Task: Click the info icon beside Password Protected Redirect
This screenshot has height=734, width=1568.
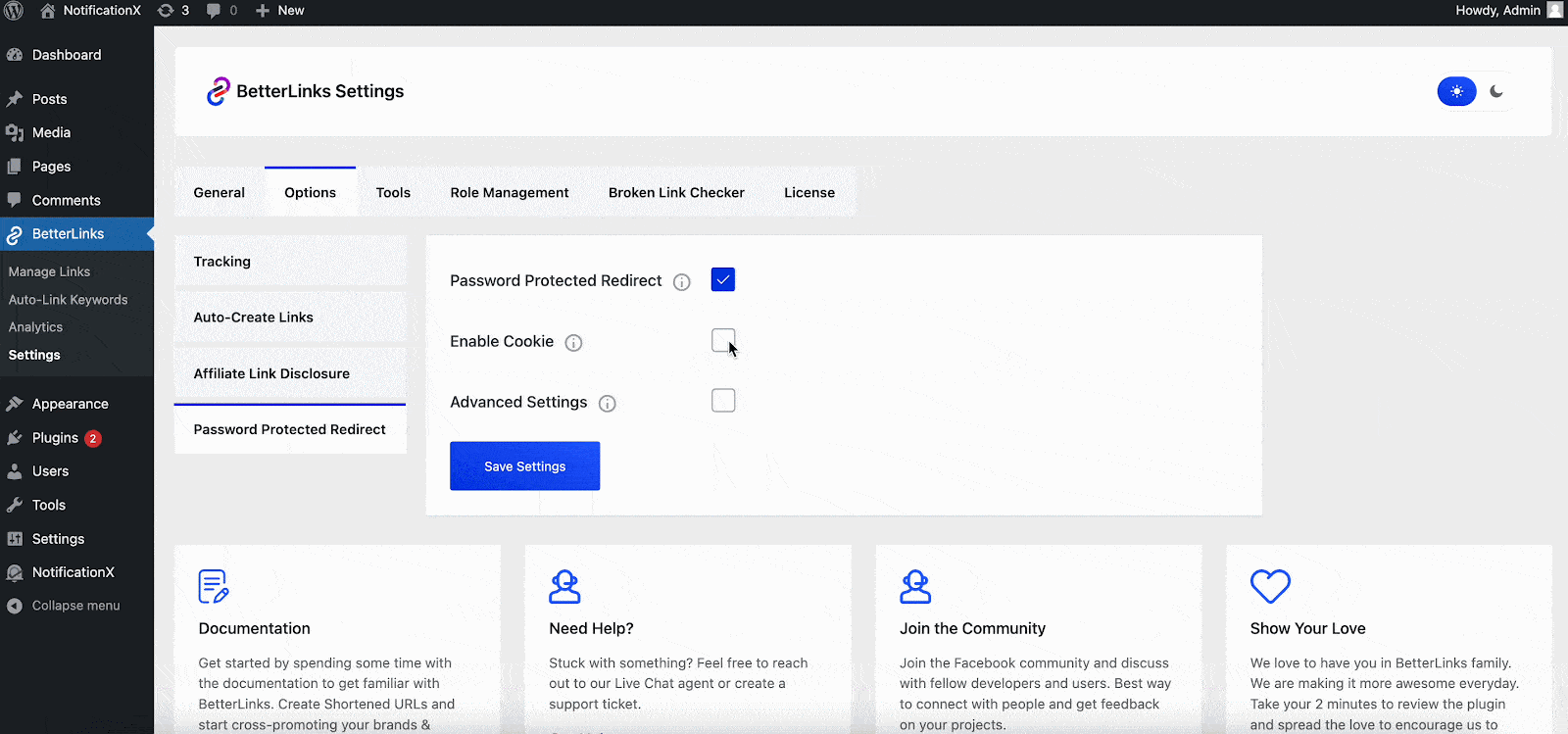Action: pos(682,281)
